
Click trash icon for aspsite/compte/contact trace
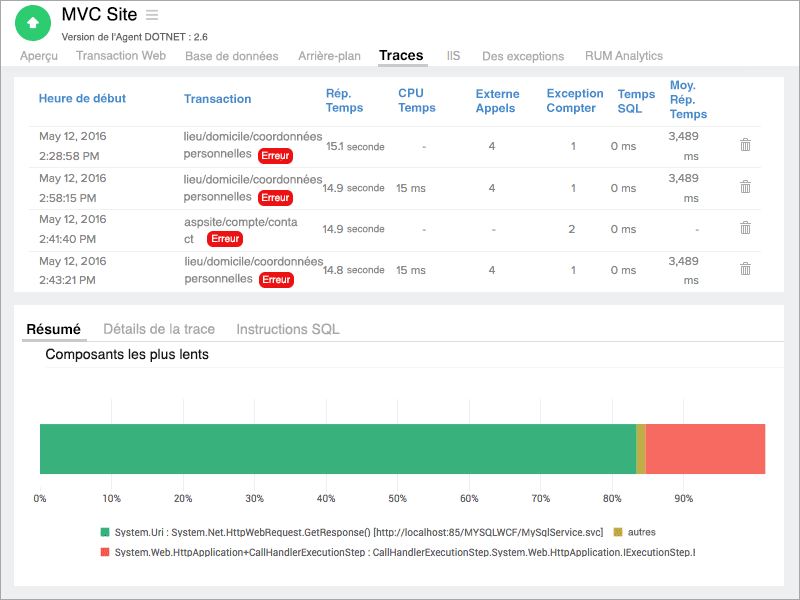[745, 228]
